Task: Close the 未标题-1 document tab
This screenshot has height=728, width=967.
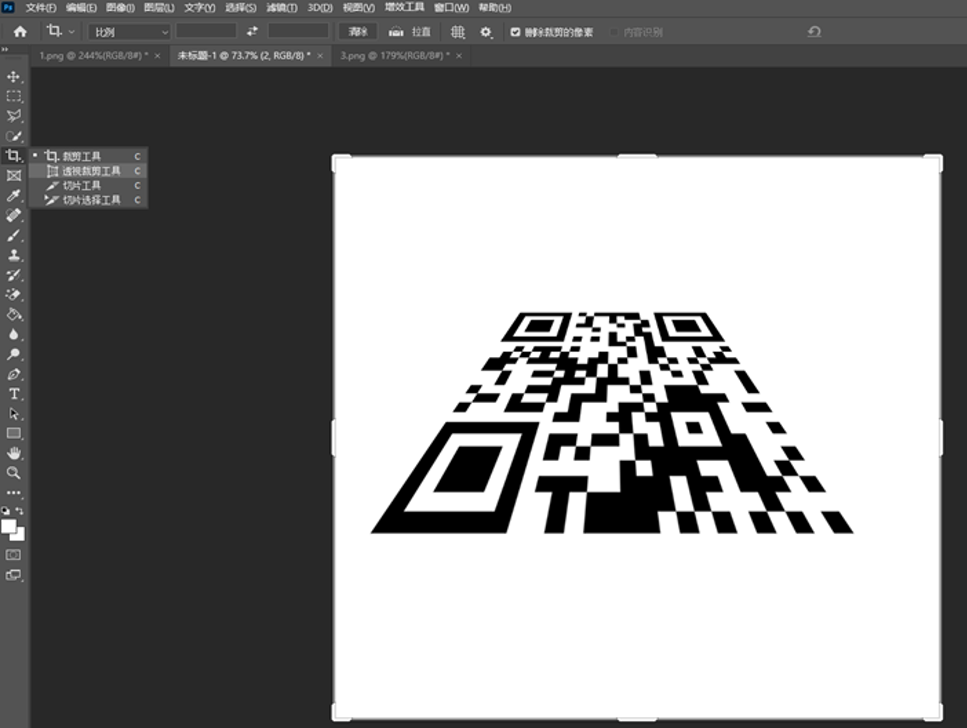Action: [x=320, y=56]
